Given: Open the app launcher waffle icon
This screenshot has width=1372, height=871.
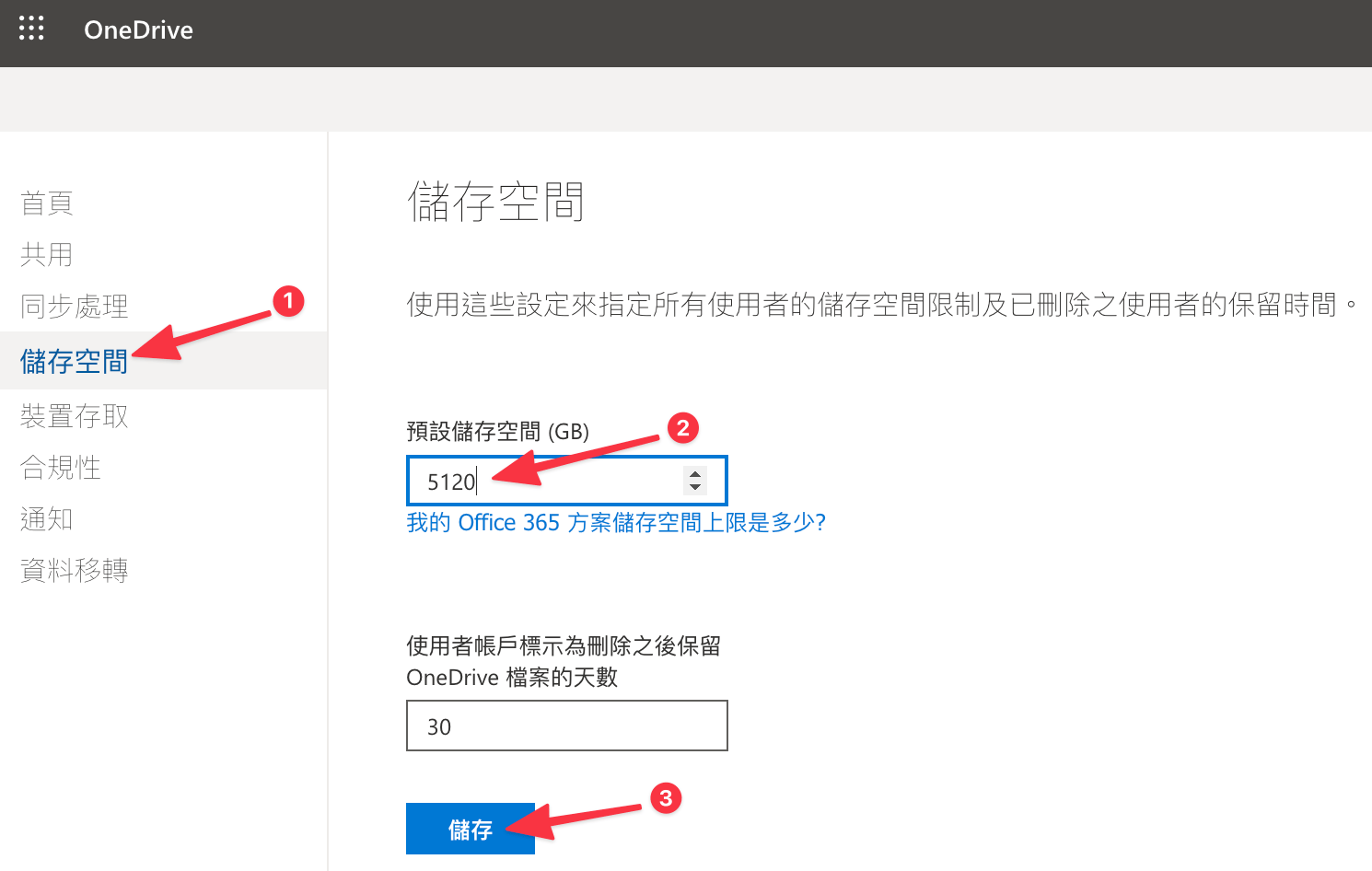Looking at the screenshot, I should pyautogui.click(x=31, y=29).
